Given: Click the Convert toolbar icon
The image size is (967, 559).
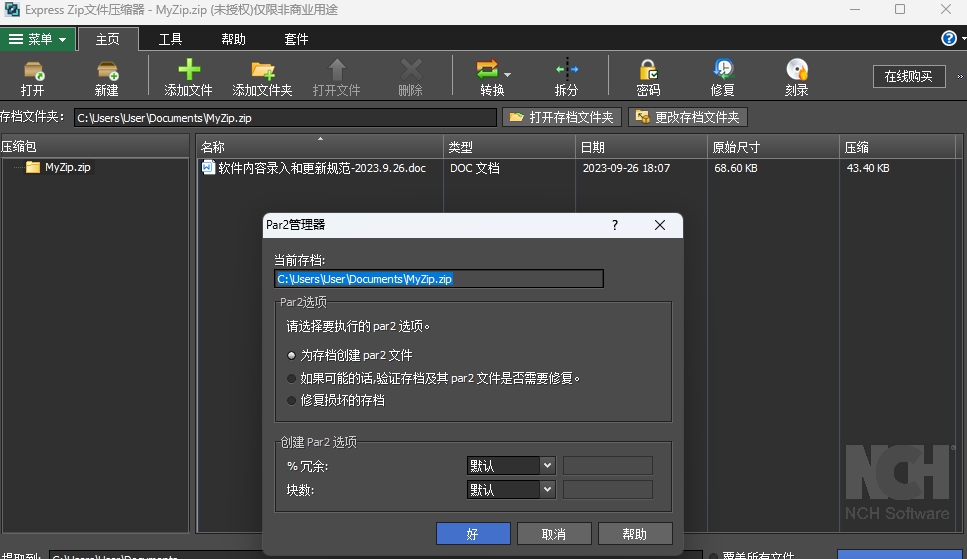Looking at the screenshot, I should tap(487, 70).
